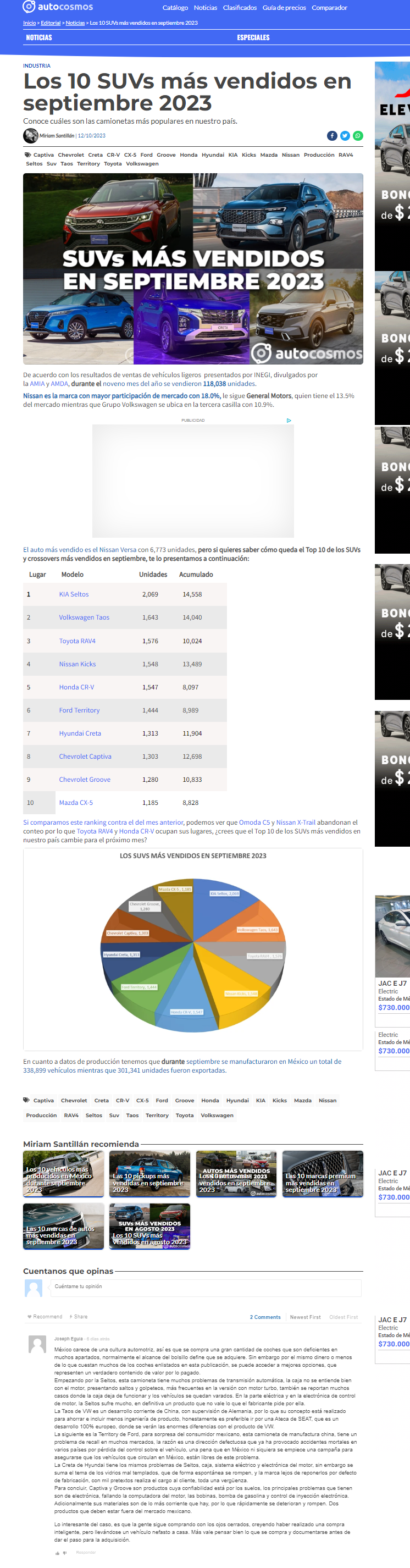Sort comments by Newest First
Screen dimensions: 410x1568
coord(306,1317)
